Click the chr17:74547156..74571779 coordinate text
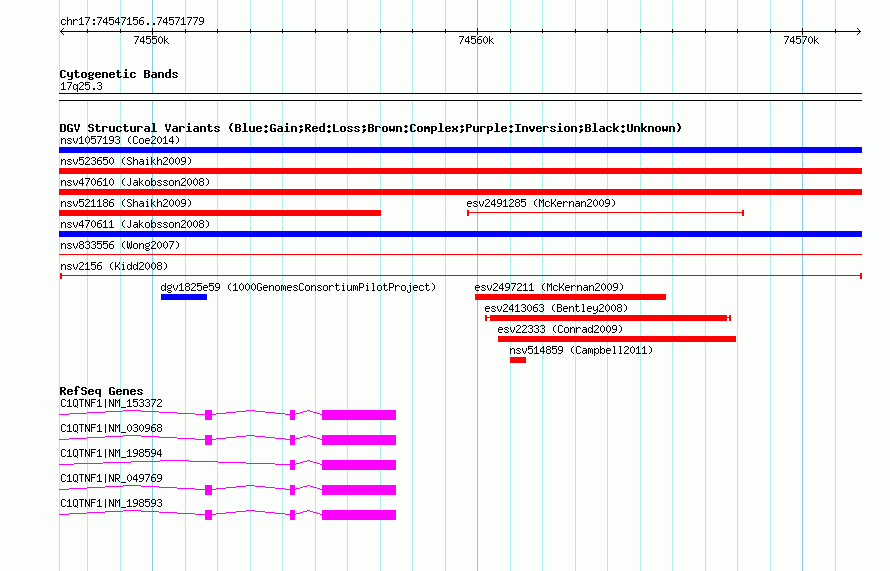 (132, 22)
